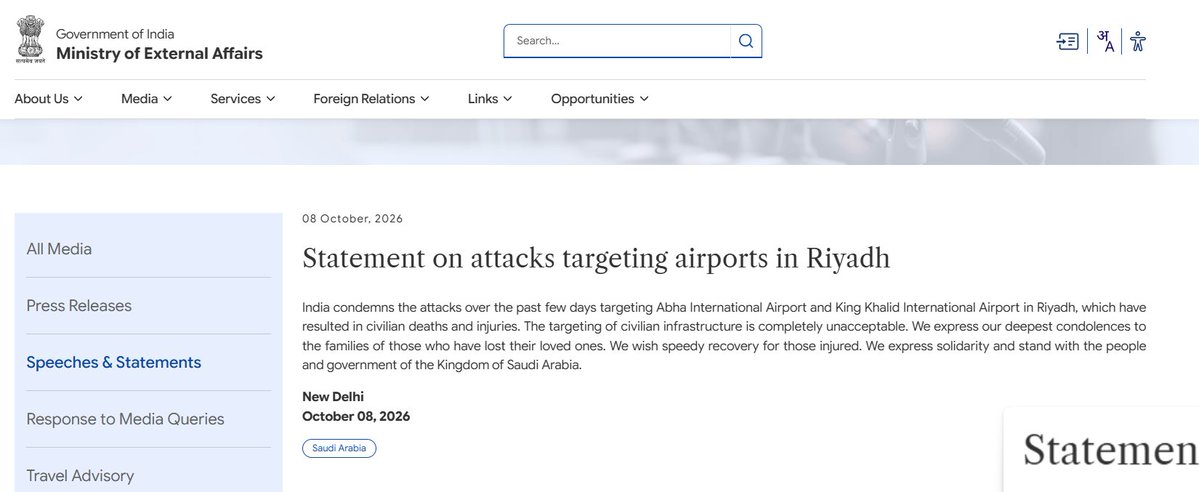Expand the Links dropdown menu
1199x492 pixels.
coord(489,99)
